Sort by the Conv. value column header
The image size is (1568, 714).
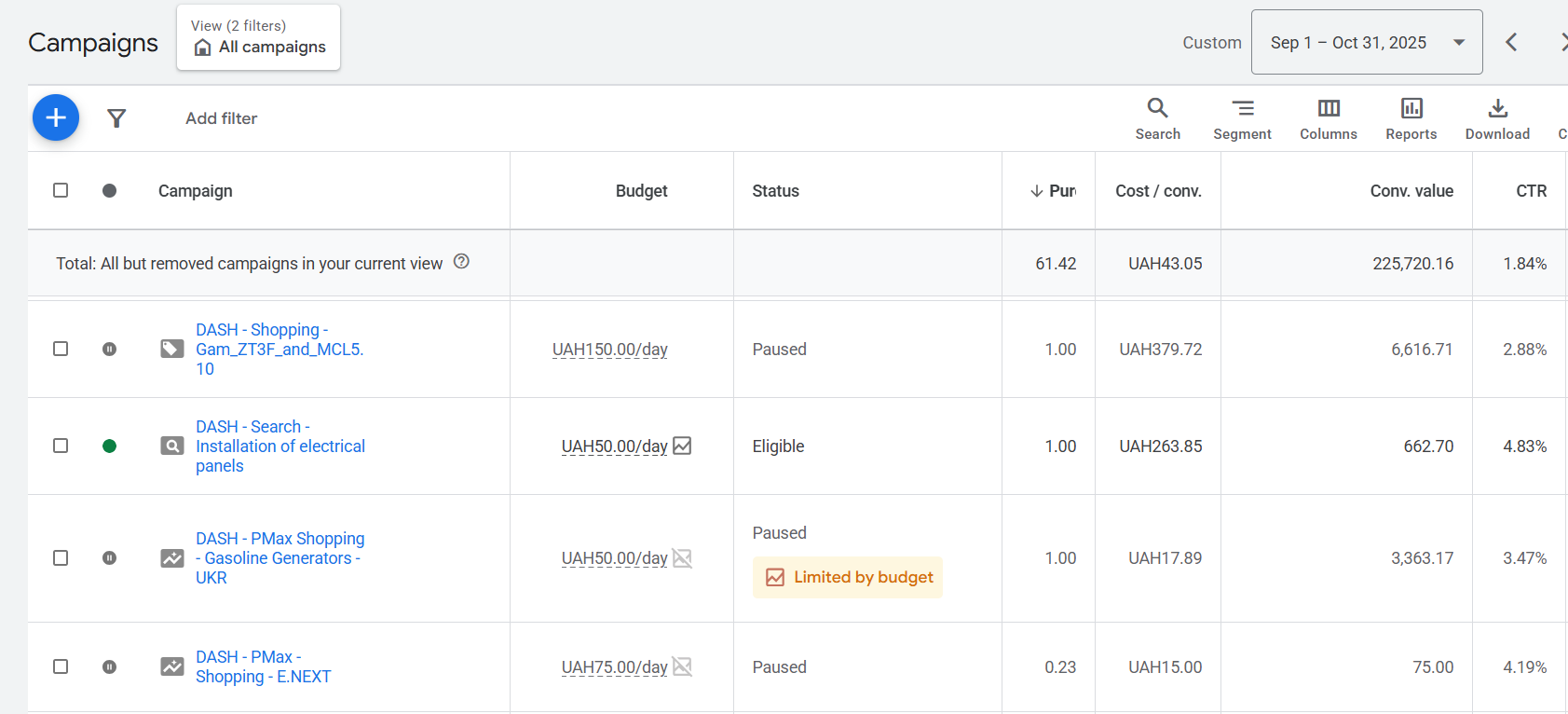coord(1411,191)
